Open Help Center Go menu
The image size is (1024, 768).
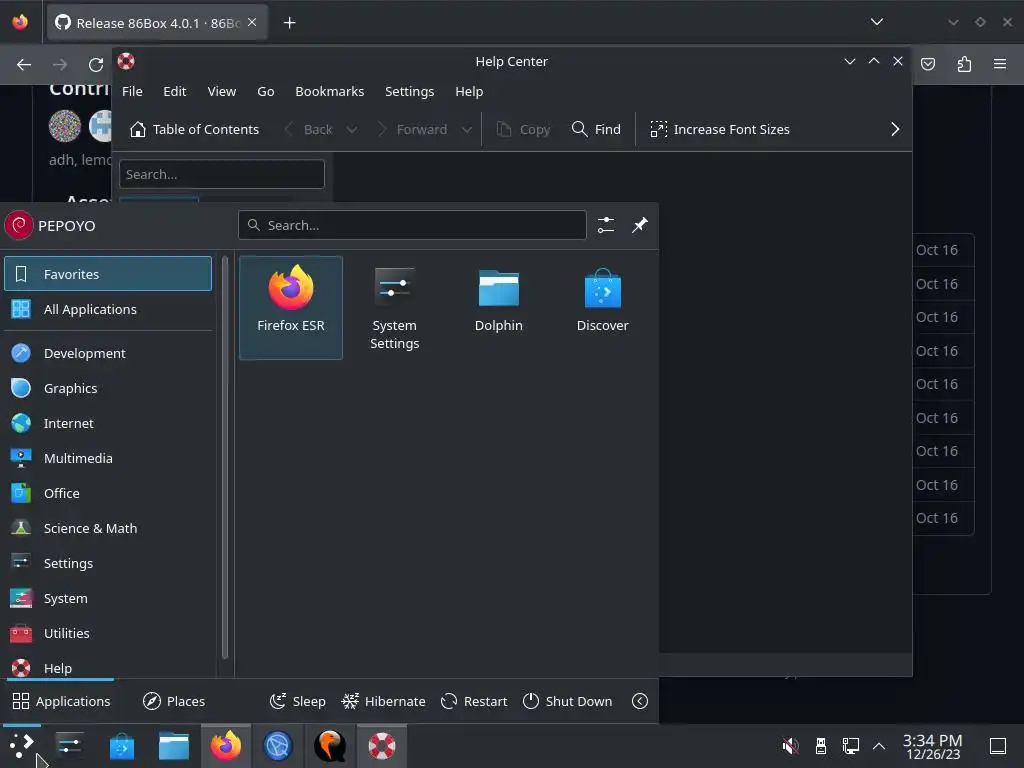(x=266, y=91)
